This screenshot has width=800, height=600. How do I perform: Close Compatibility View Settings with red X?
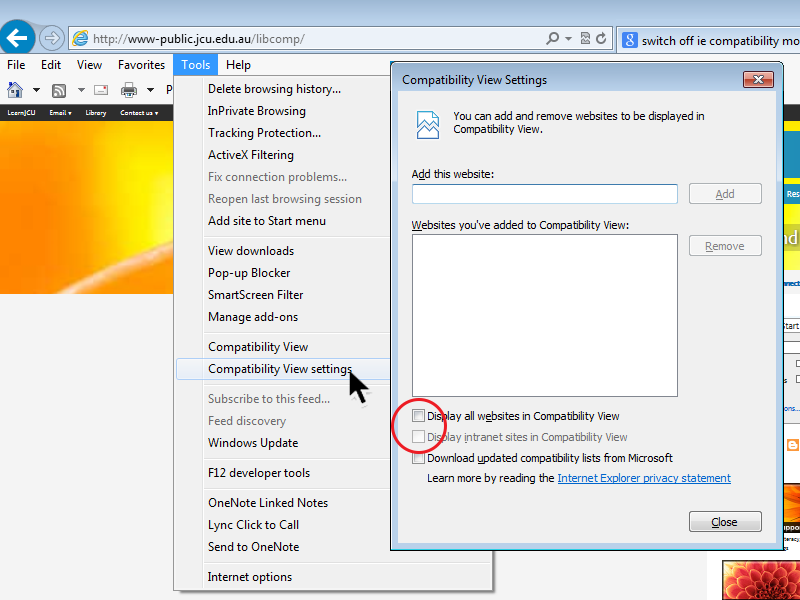pos(758,80)
